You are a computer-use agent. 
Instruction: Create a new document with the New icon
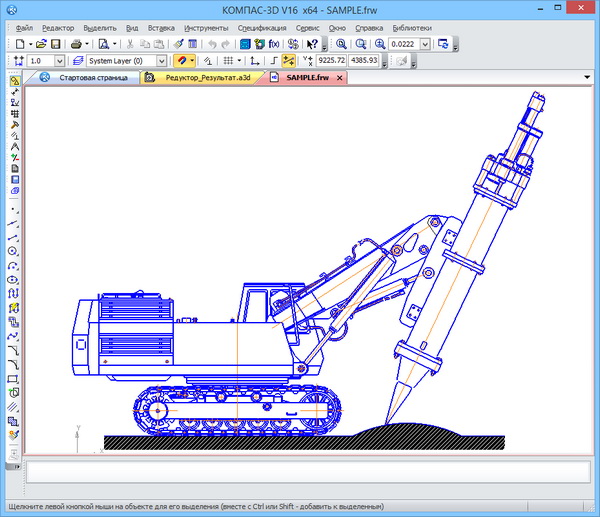point(21,44)
